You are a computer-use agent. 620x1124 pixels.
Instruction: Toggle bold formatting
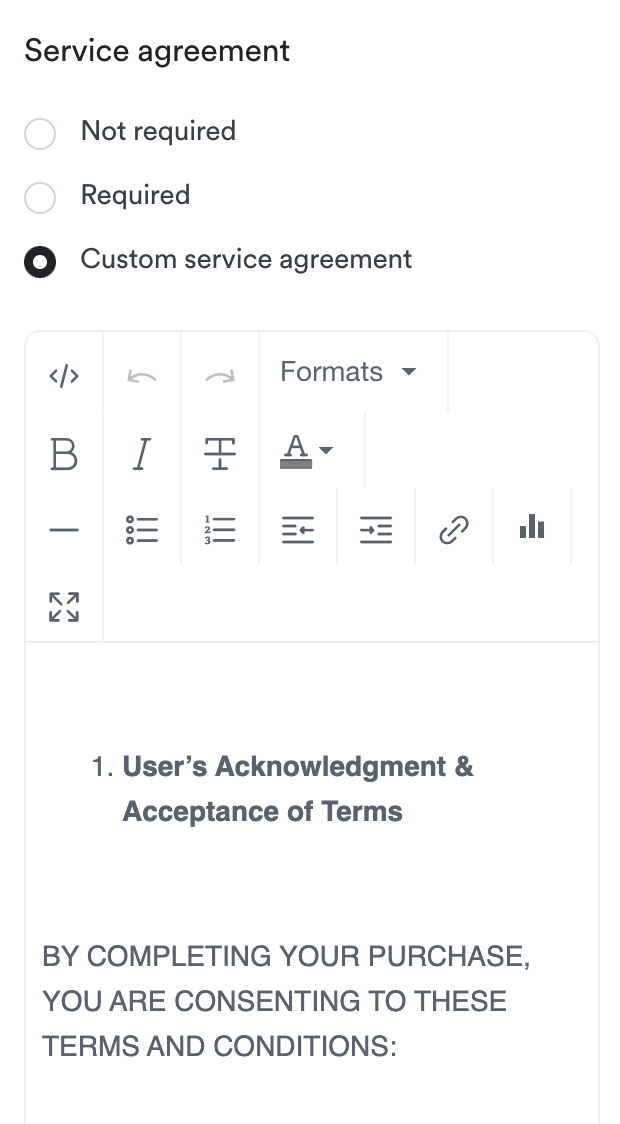coord(64,456)
